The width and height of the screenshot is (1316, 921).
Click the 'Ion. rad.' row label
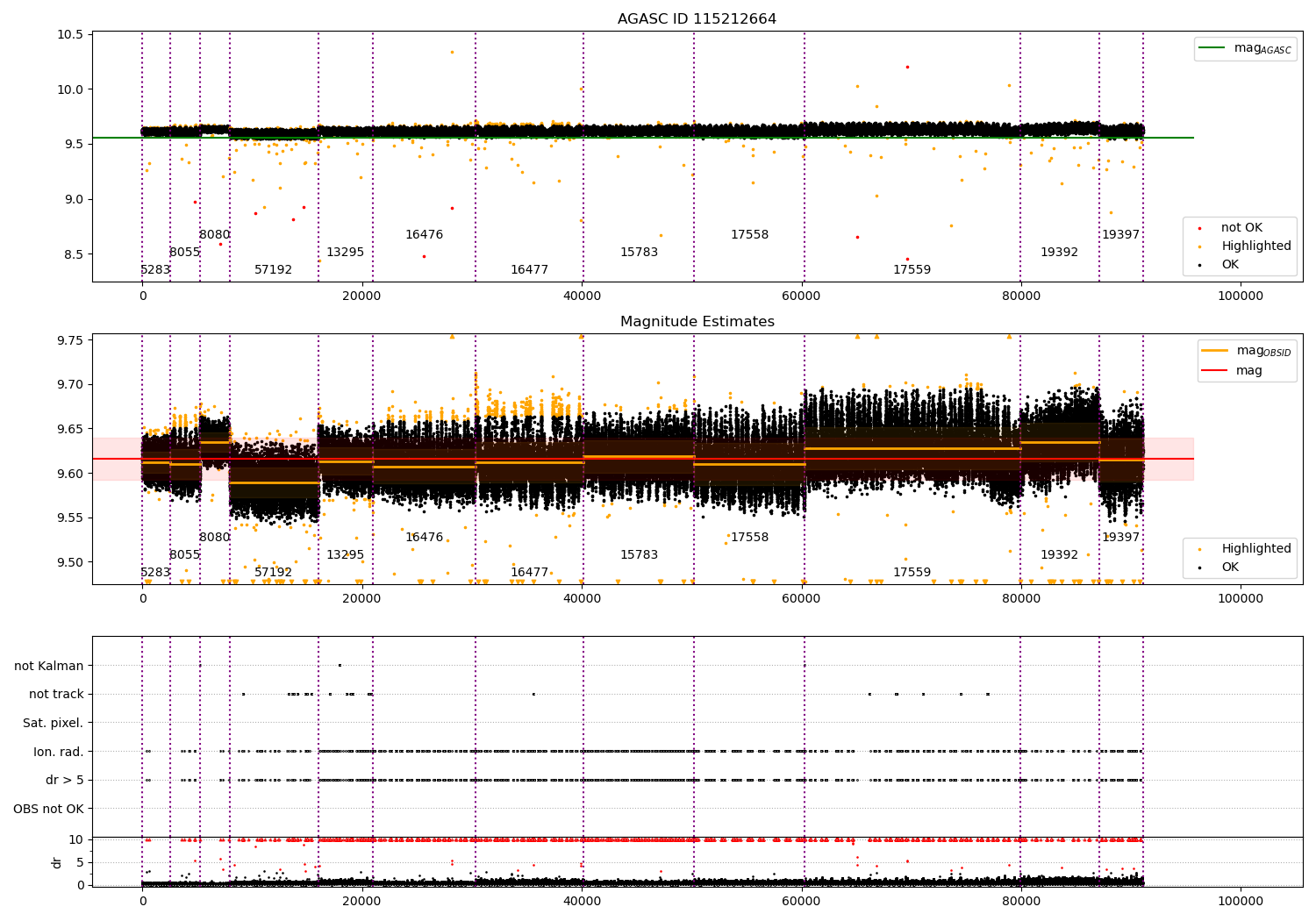(x=59, y=752)
